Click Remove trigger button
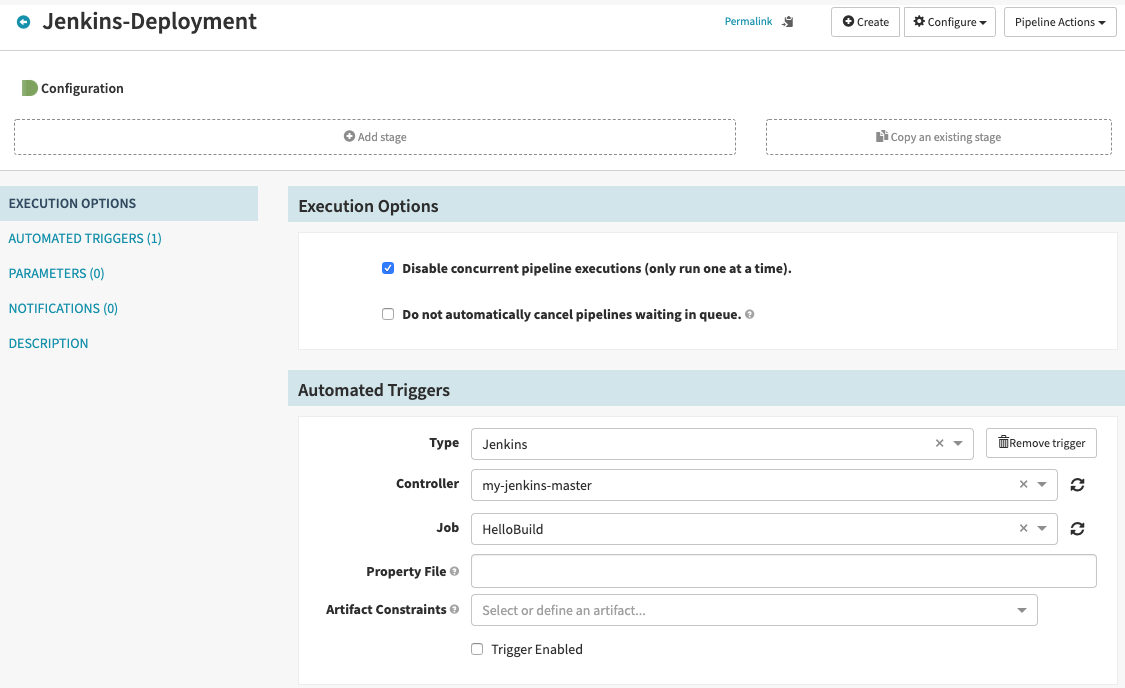 [1041, 443]
